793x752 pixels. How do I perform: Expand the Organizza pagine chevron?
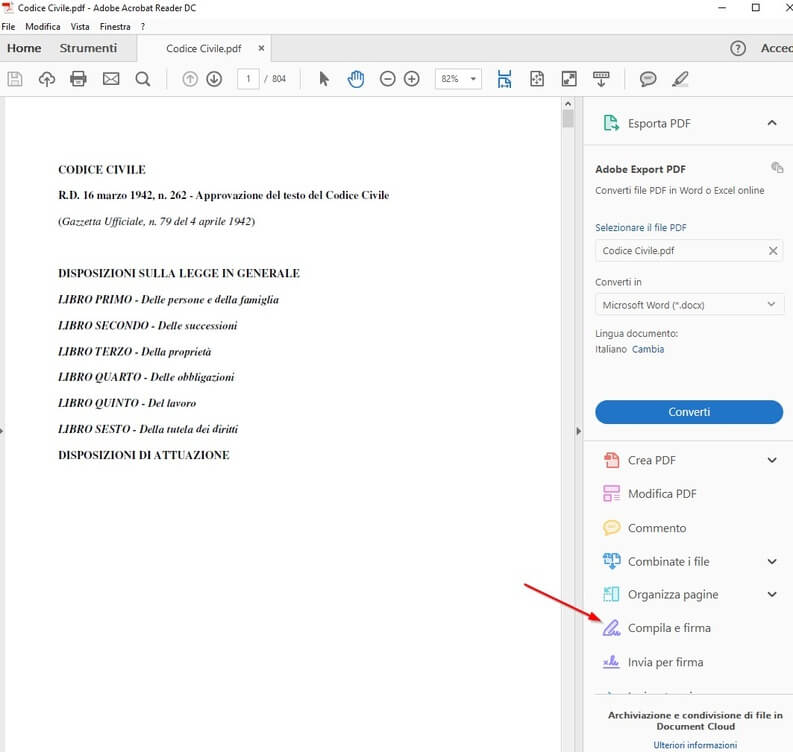(x=772, y=594)
